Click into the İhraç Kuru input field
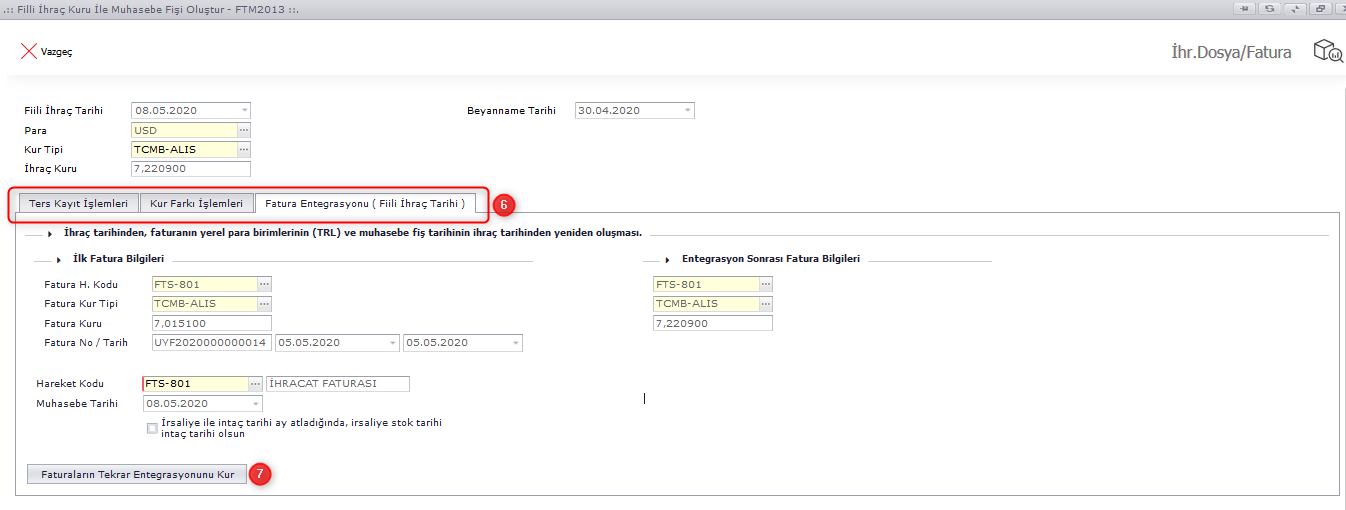The width and height of the screenshot is (1346, 510). point(190,169)
